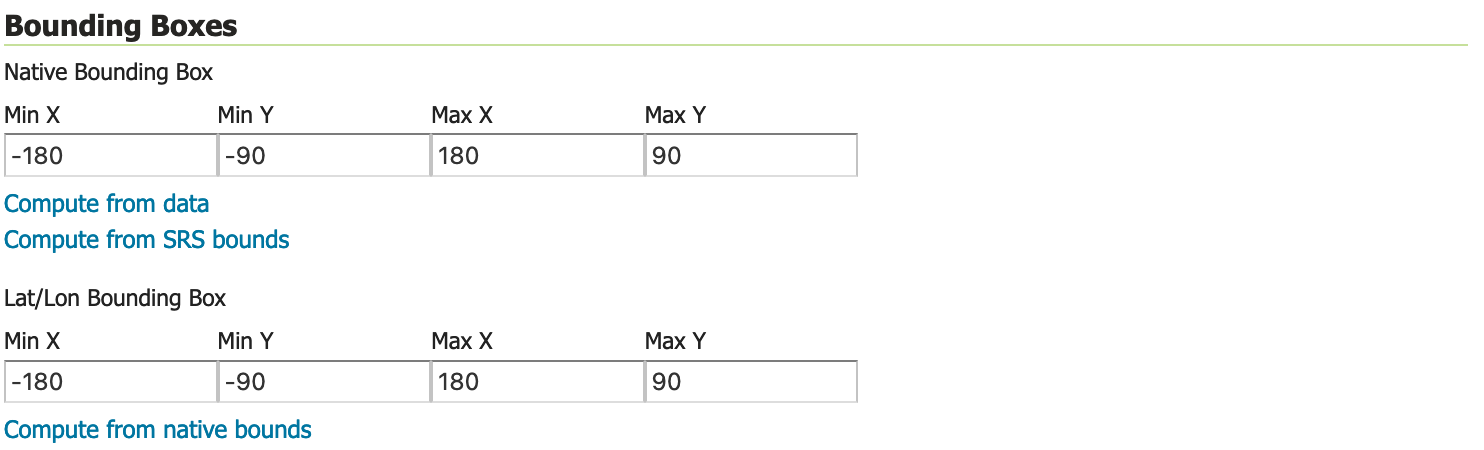Viewport: 1484px width, 450px height.
Task: Select the Native Bounding Box Max Y field
Action: coord(750,156)
